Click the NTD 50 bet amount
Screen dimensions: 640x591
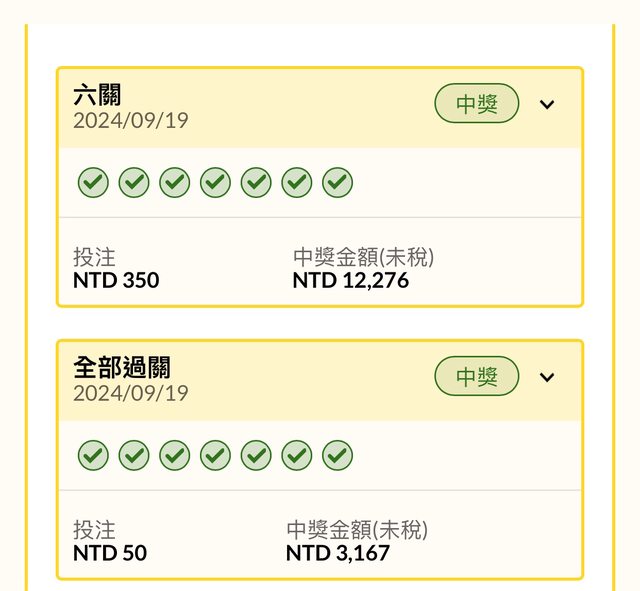110,553
